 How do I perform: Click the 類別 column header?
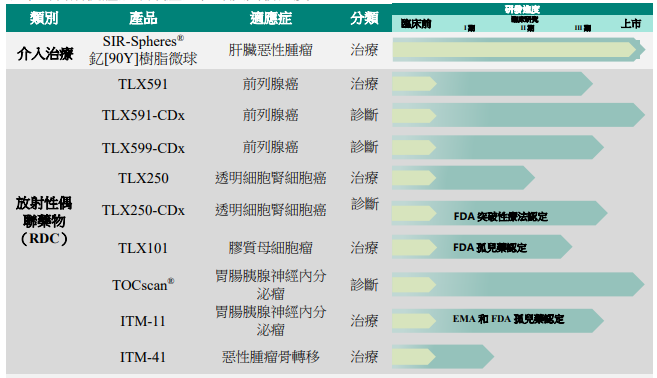[x=44, y=18]
